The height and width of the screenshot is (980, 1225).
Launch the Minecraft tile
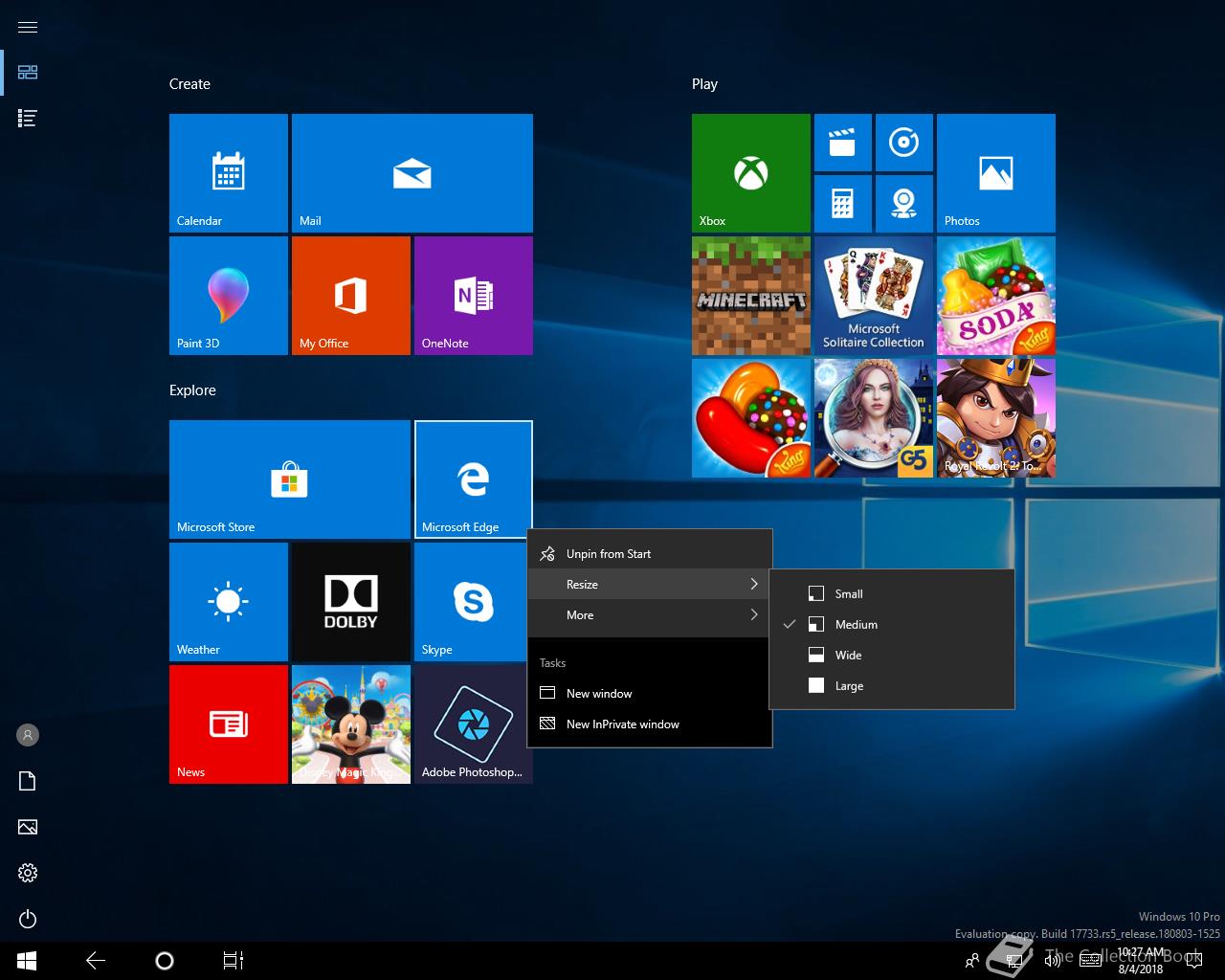click(x=751, y=296)
